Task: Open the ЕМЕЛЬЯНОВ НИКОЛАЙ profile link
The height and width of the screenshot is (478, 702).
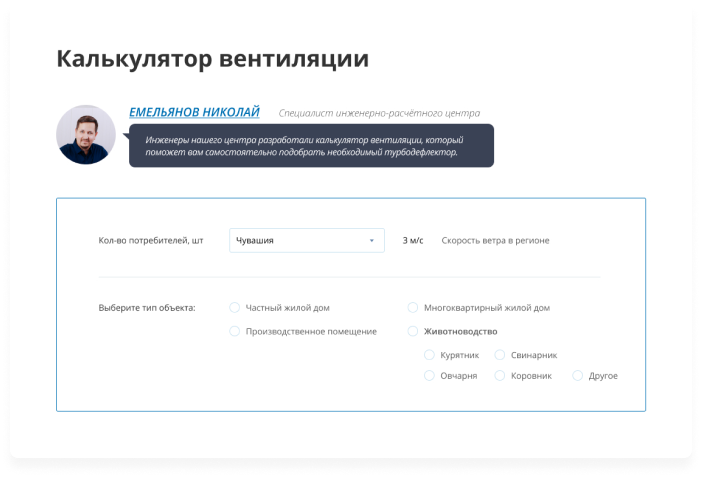Action: click(x=194, y=112)
